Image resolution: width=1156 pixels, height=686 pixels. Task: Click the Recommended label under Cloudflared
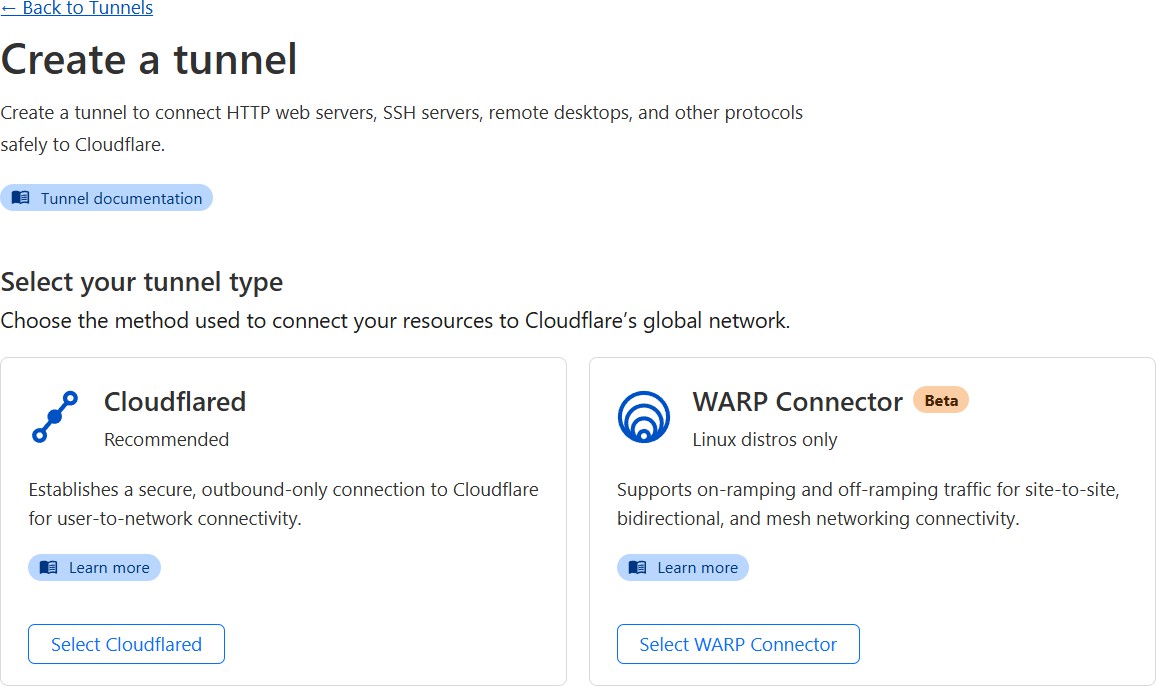[166, 439]
